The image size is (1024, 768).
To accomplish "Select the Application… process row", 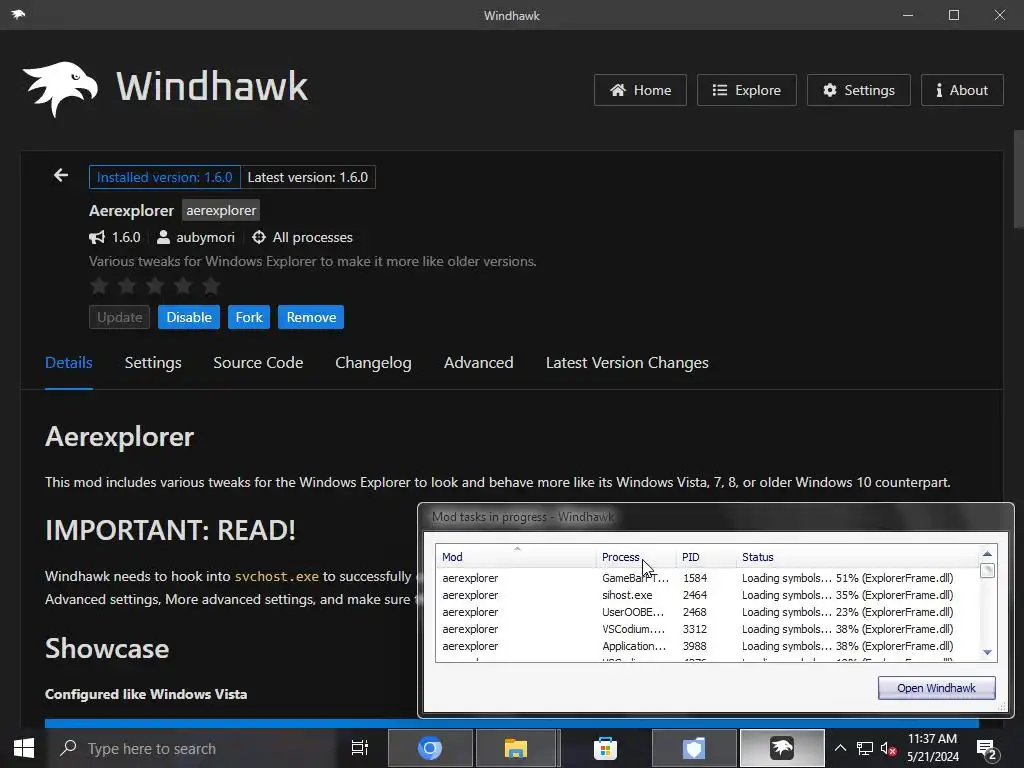I will click(x=707, y=646).
